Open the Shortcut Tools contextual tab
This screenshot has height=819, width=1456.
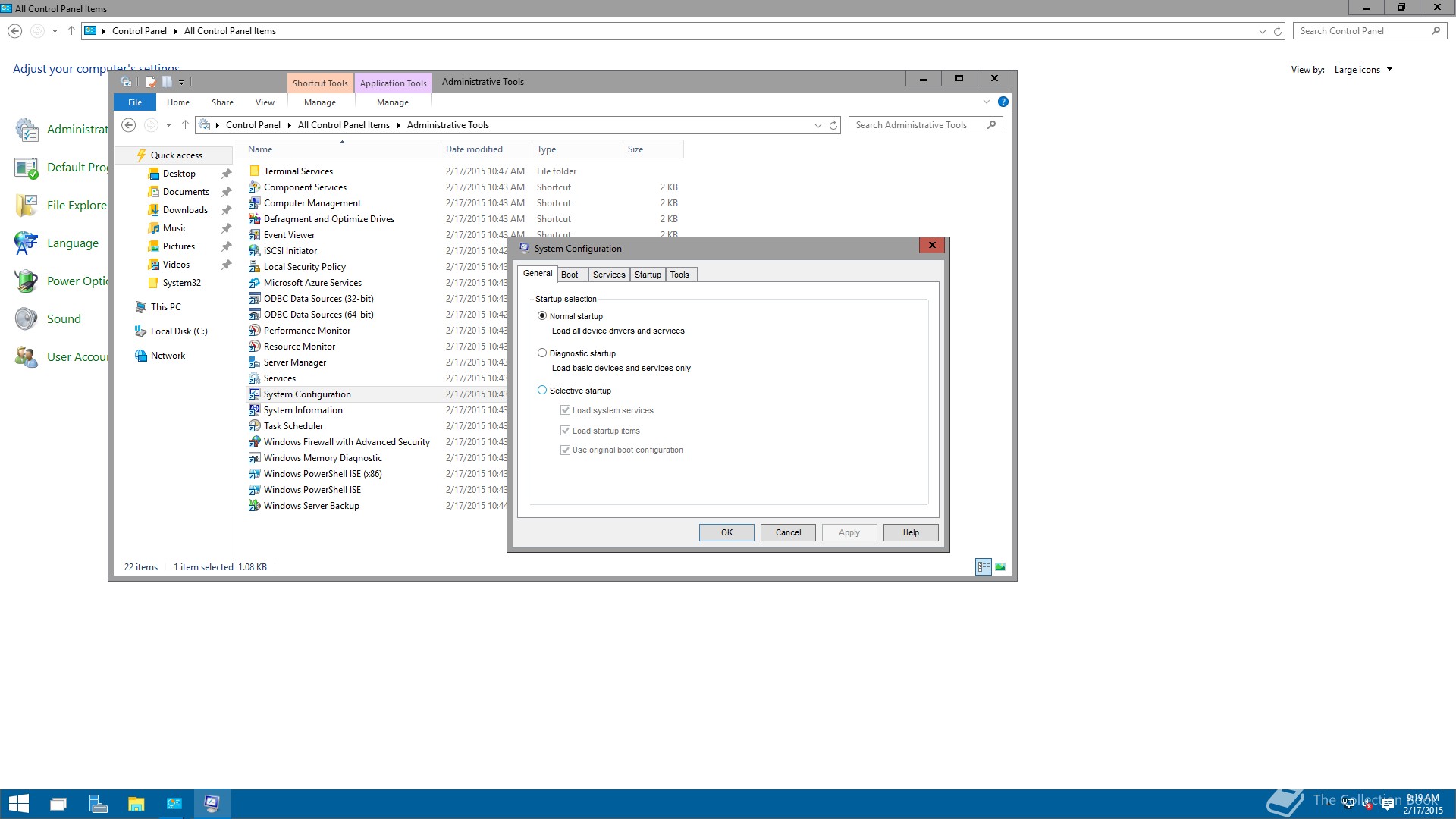[x=320, y=83]
